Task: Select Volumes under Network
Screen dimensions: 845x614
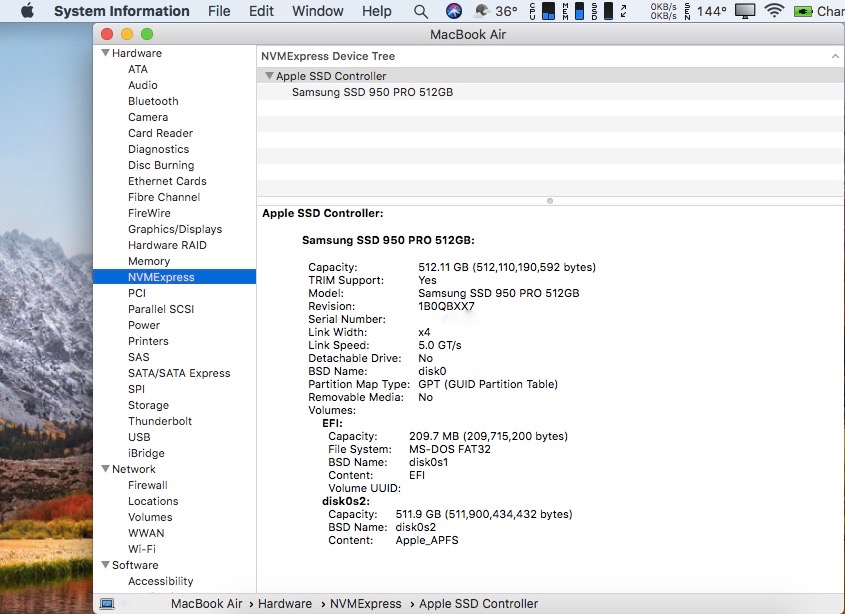Action: click(150, 517)
